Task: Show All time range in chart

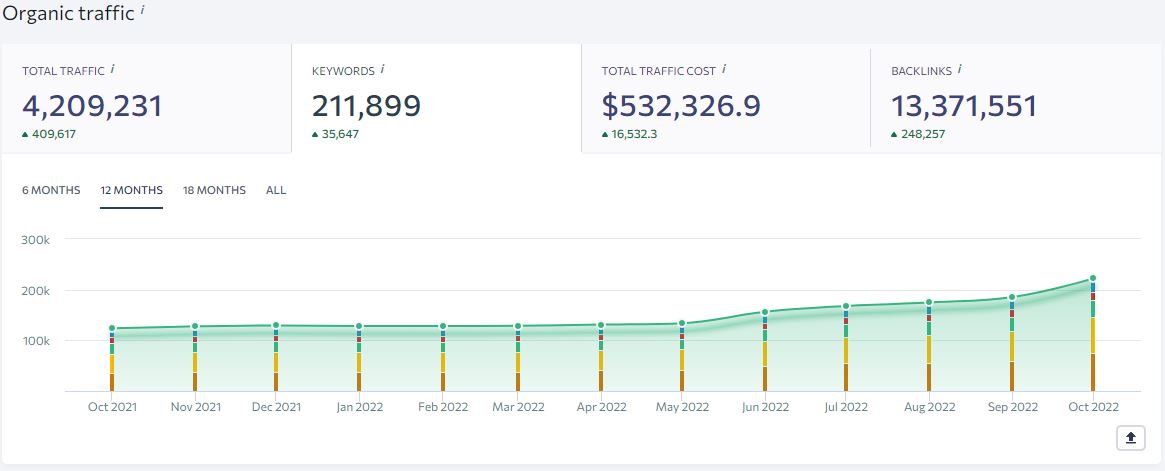Action: click(276, 190)
